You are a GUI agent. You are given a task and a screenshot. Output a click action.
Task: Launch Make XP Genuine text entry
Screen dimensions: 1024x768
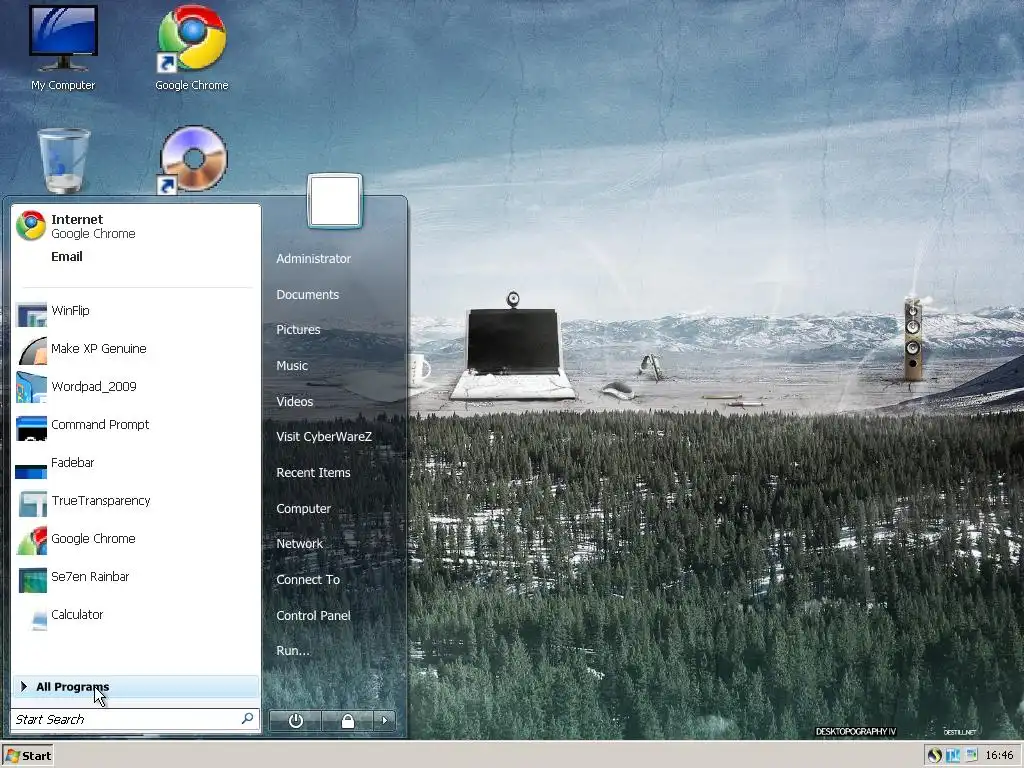pyautogui.click(x=99, y=349)
